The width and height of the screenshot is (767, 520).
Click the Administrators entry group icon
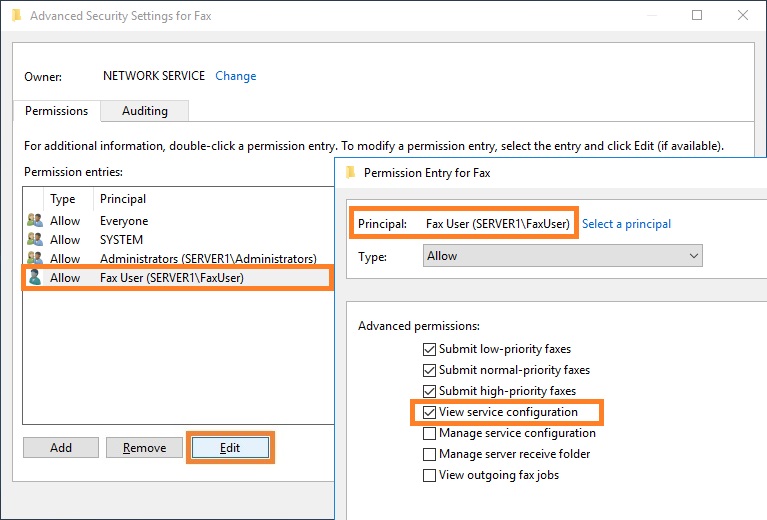(x=35, y=258)
